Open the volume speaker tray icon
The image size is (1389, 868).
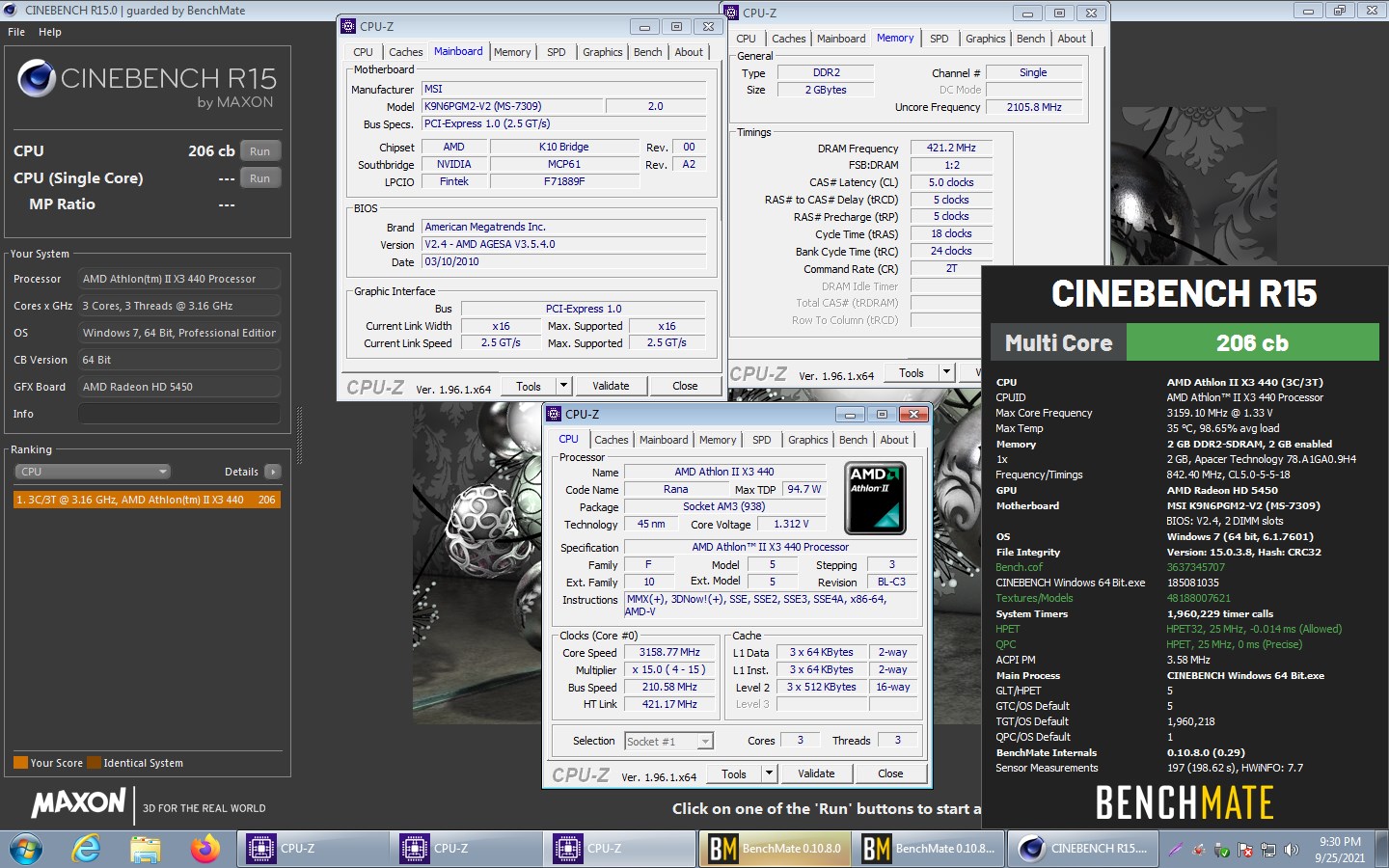coord(1290,850)
